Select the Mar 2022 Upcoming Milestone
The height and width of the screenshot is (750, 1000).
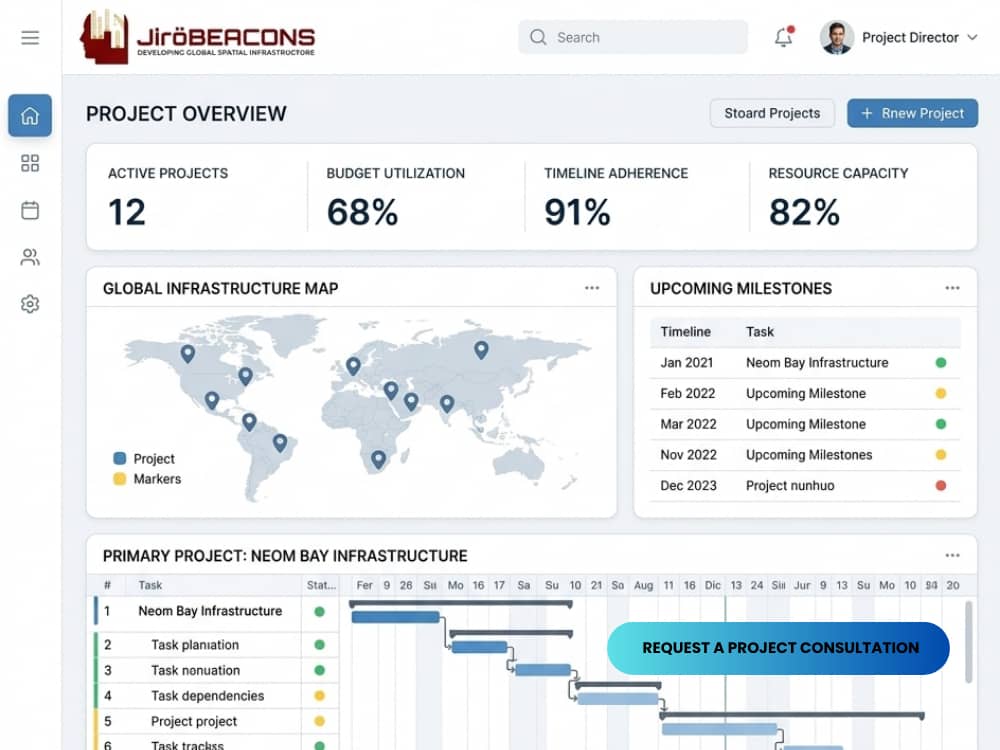point(805,424)
